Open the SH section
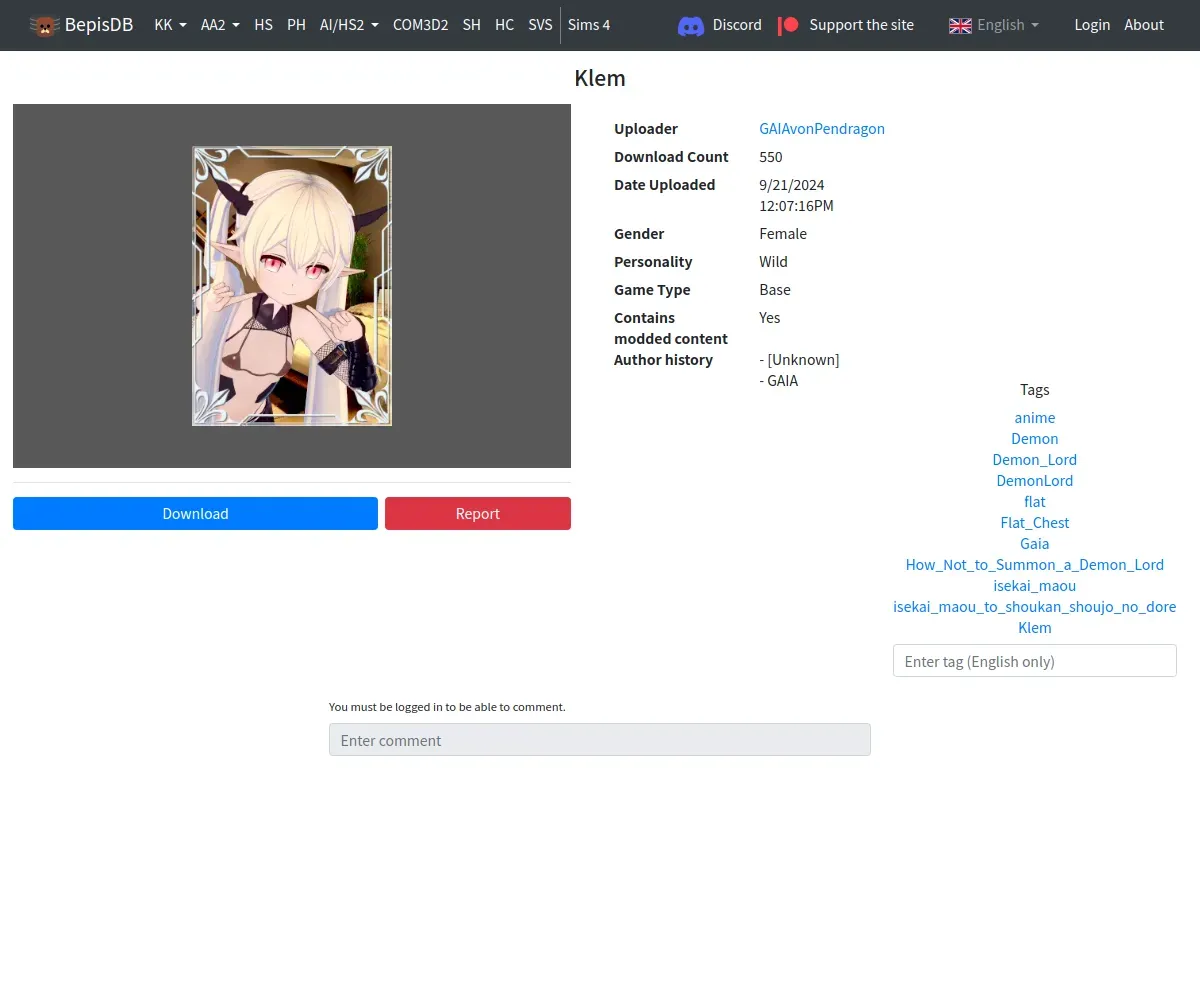 [471, 25]
